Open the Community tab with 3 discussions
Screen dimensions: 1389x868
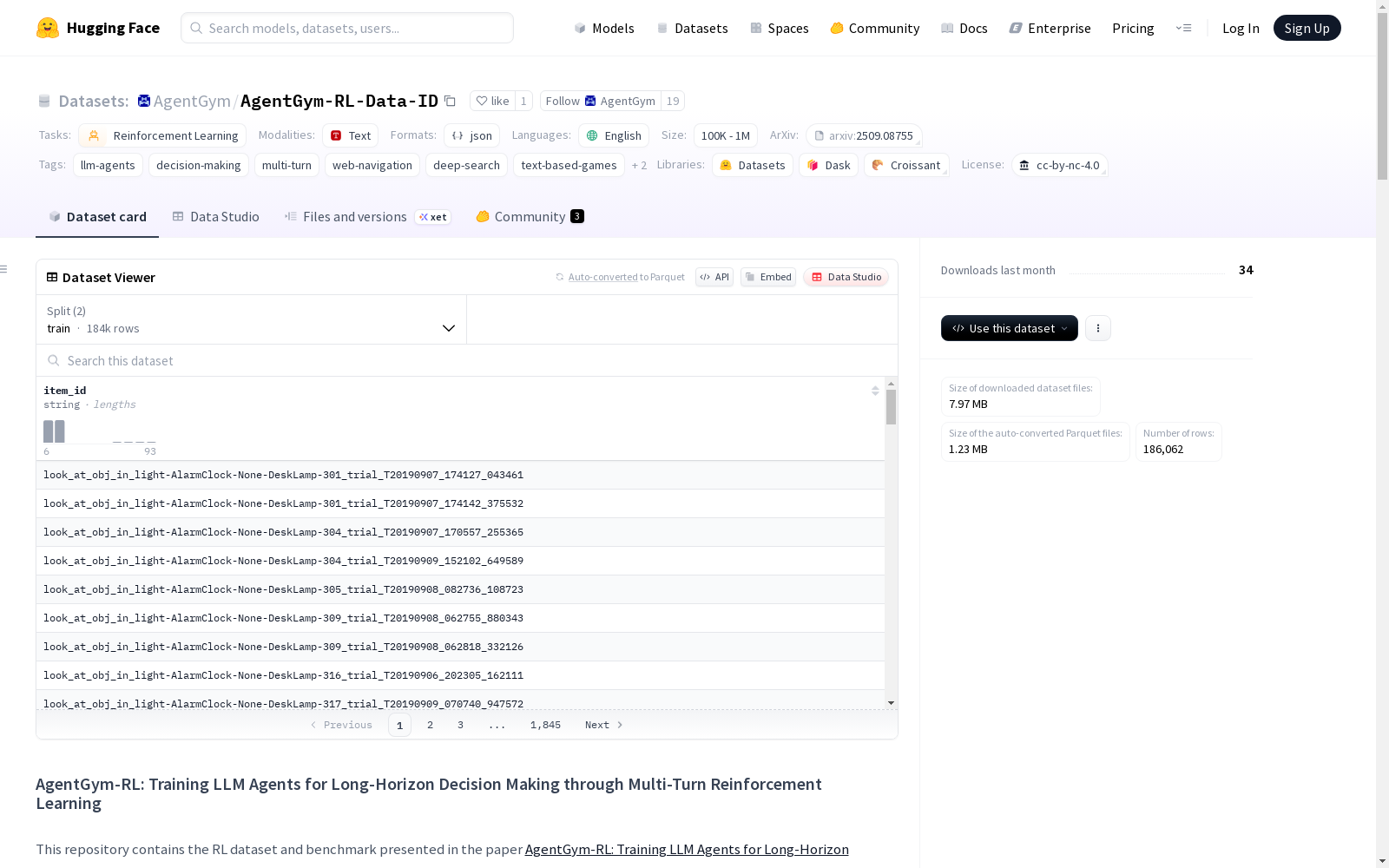530,217
